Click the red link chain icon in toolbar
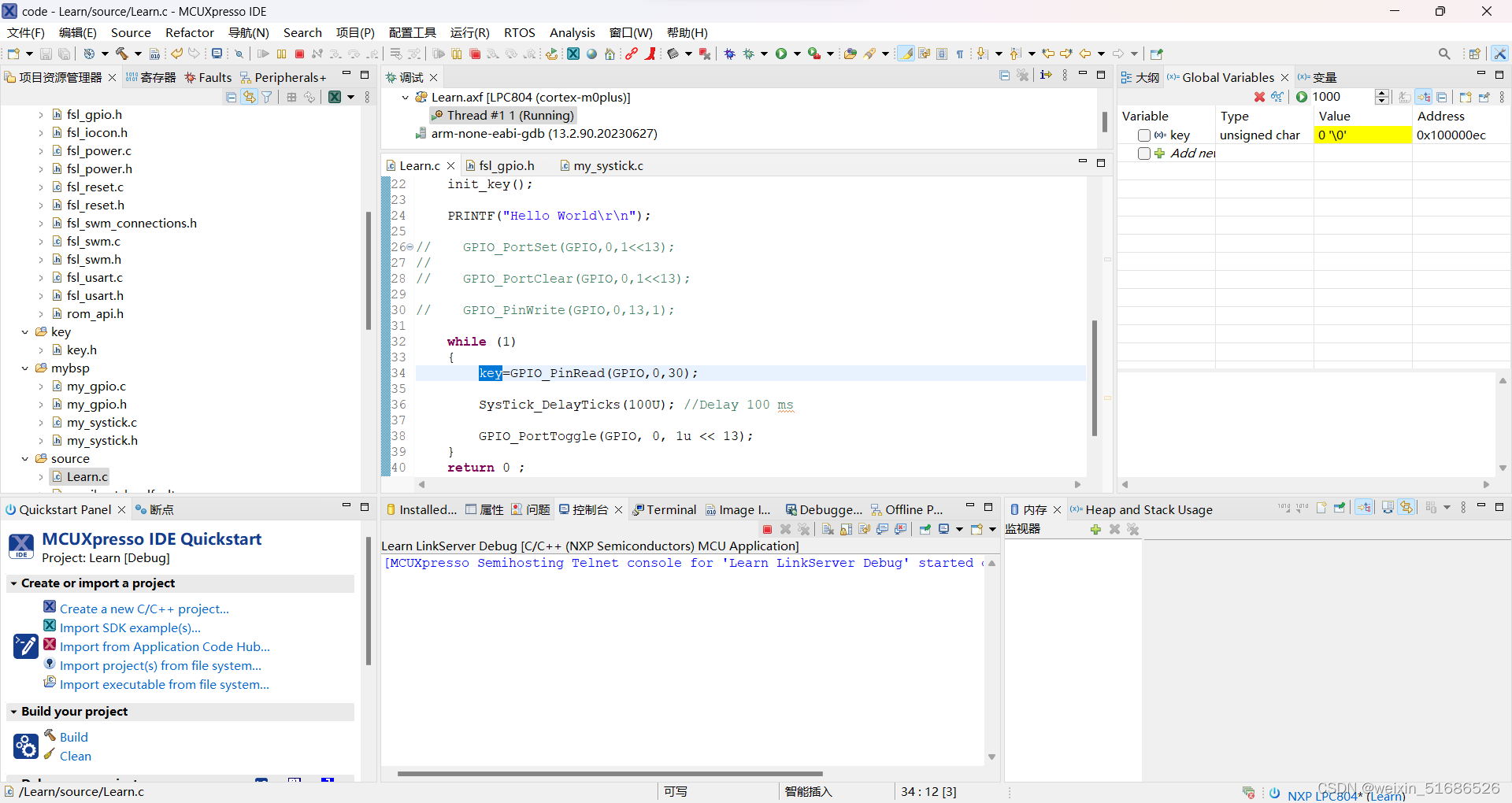1512x803 pixels. [x=632, y=54]
